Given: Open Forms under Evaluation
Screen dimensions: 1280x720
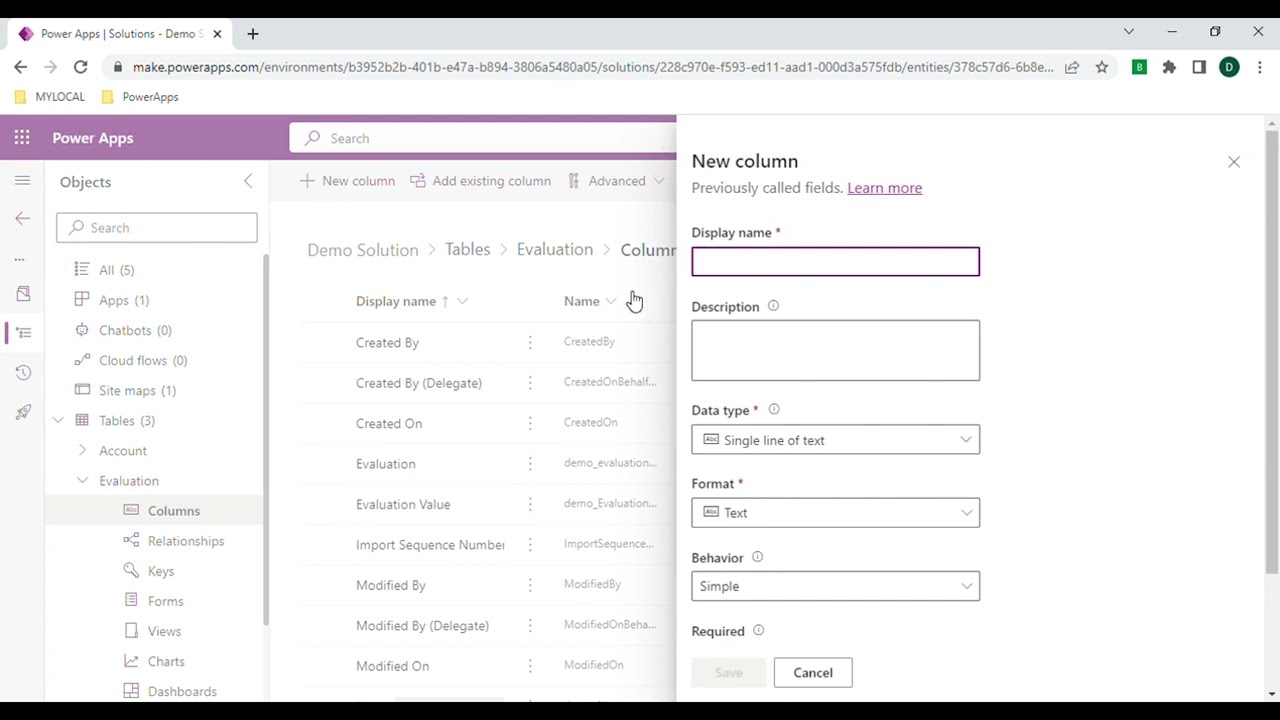Looking at the screenshot, I should point(165,601).
